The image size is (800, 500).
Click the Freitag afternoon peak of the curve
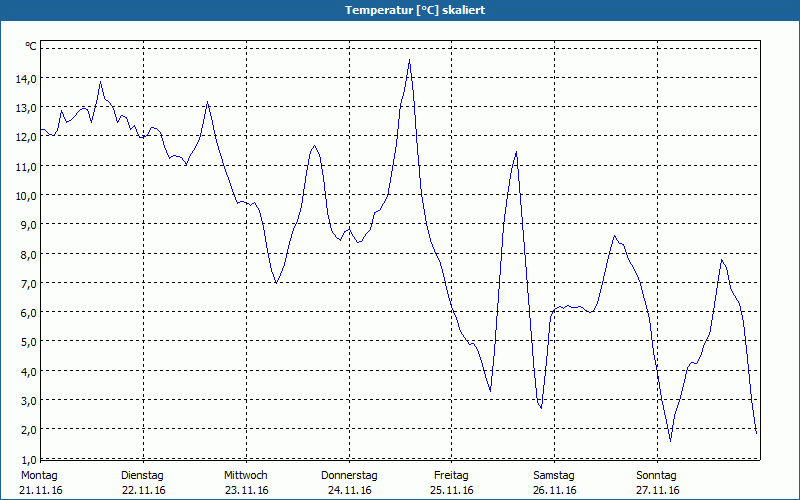coord(516,152)
